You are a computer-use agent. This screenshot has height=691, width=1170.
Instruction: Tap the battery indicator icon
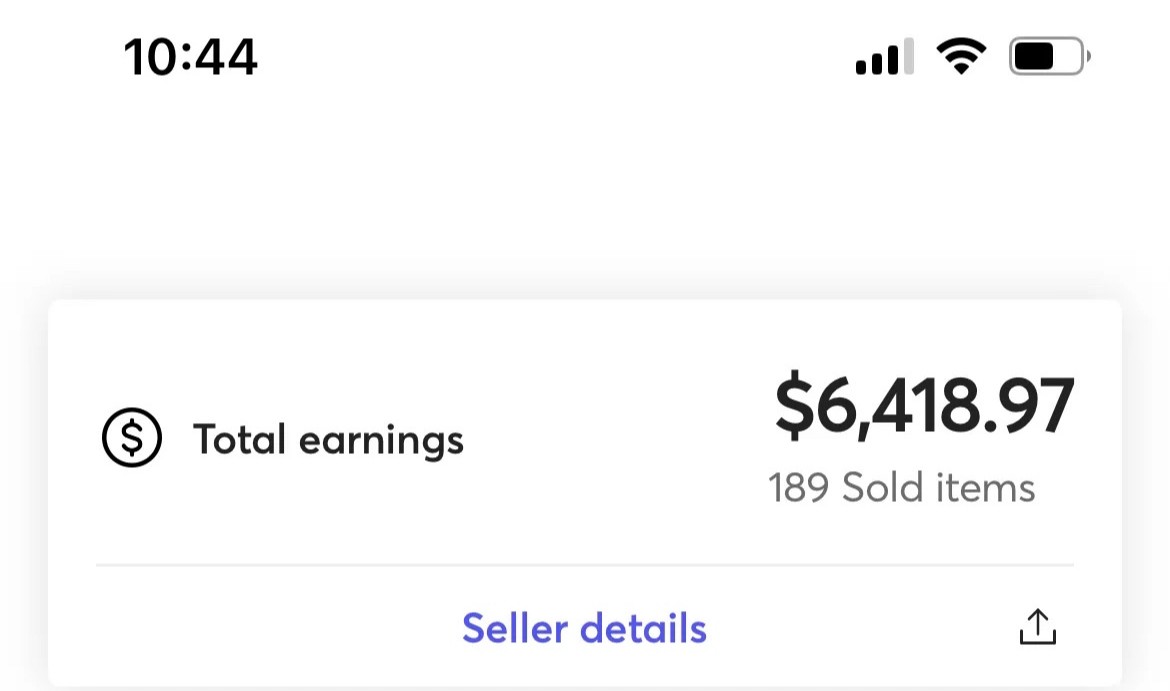pyautogui.click(x=1050, y=56)
